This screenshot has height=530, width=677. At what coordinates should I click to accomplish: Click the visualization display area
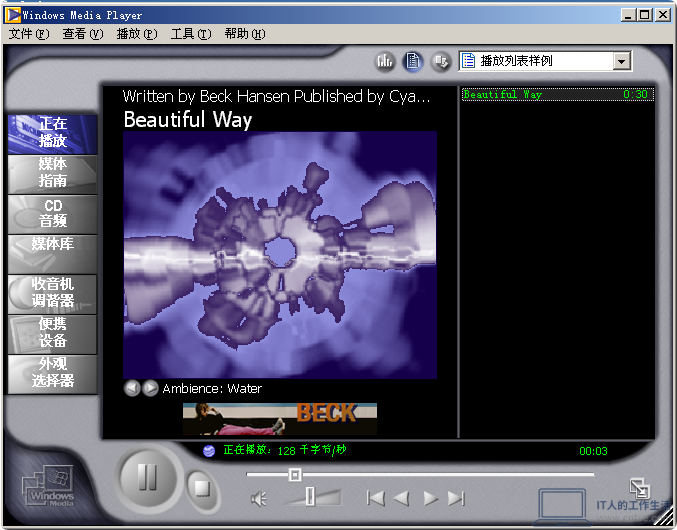tap(280, 255)
